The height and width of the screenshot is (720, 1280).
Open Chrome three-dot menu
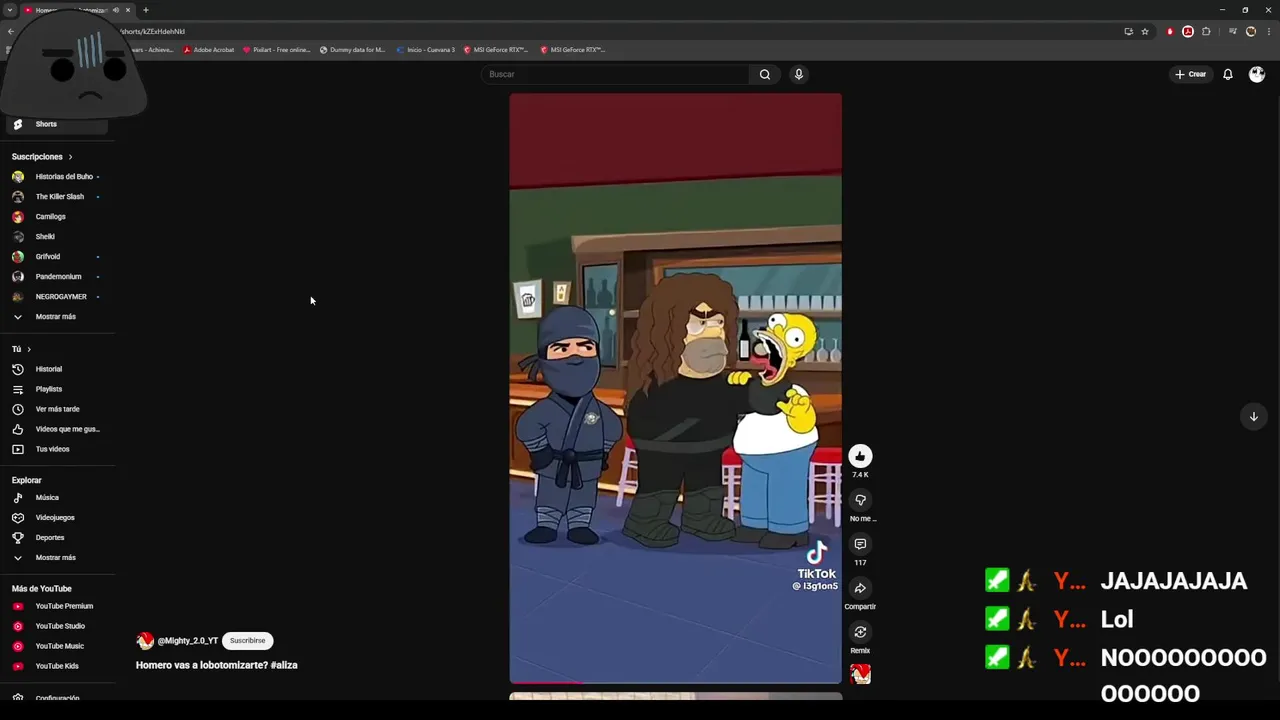pos(1268,31)
